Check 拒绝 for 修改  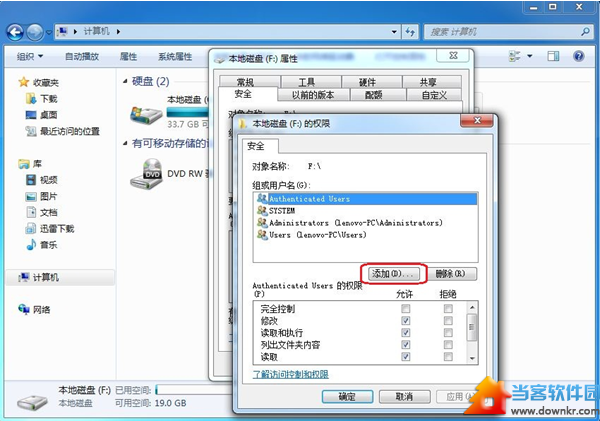(448, 320)
